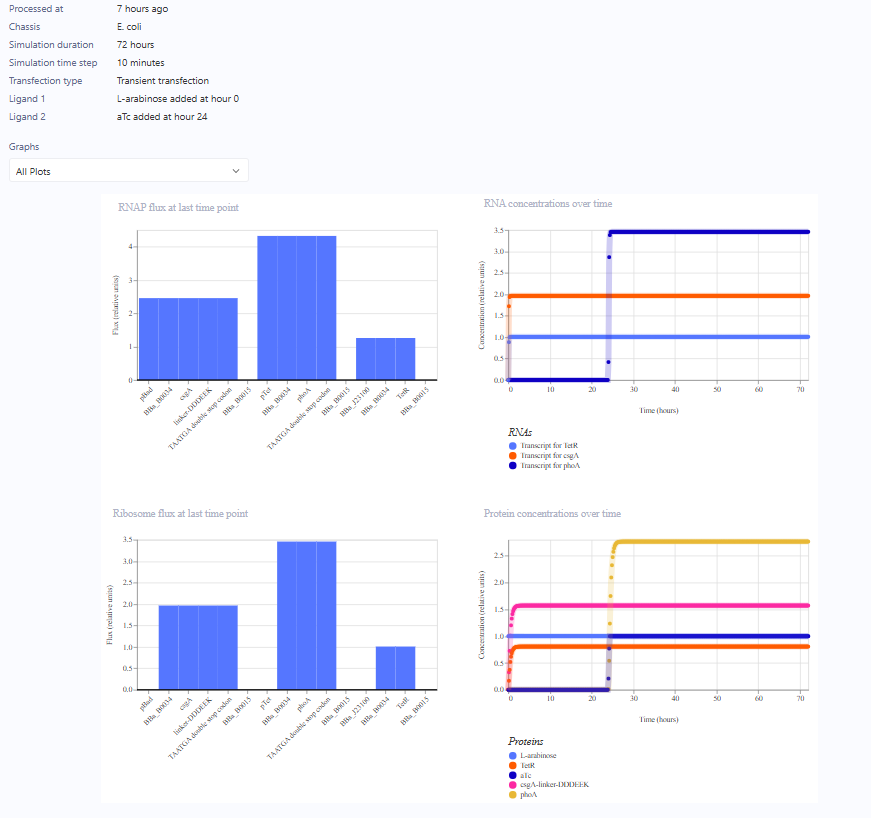Select the 'E. coli' chassis value

[129, 27]
